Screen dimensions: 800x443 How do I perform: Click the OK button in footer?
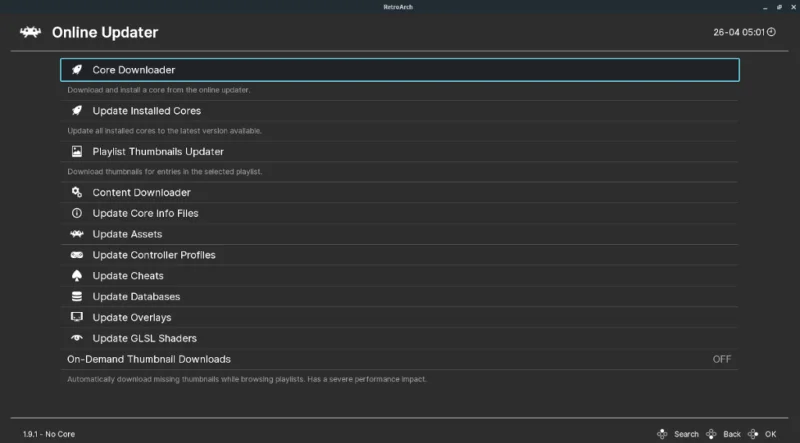[x=770, y=434]
